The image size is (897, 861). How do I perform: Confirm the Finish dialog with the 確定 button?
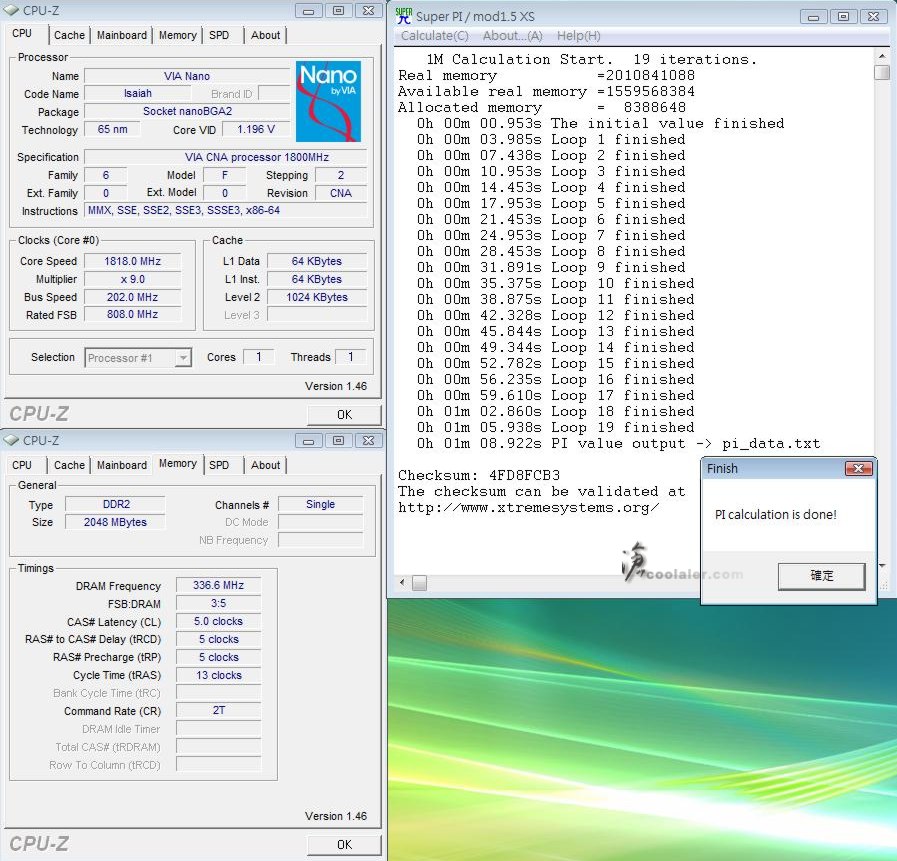coord(821,576)
